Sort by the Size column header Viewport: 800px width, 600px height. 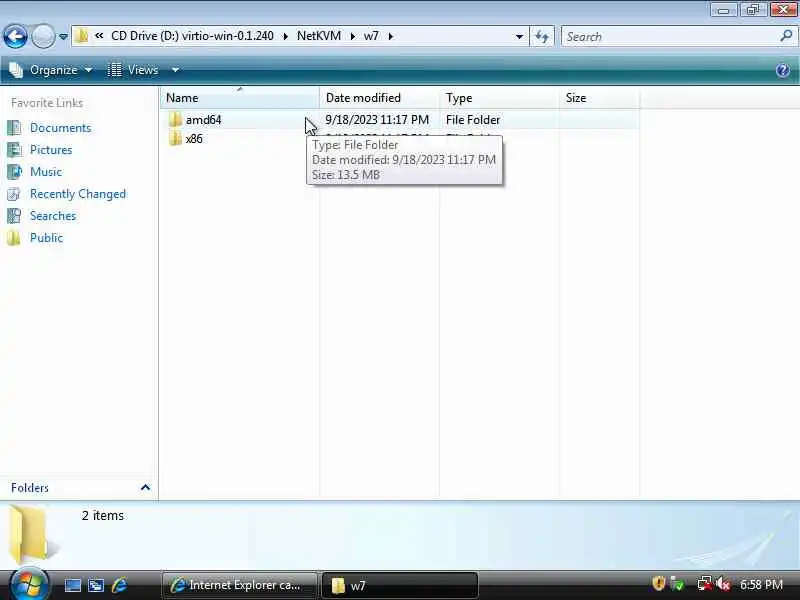pyautogui.click(x=599, y=97)
